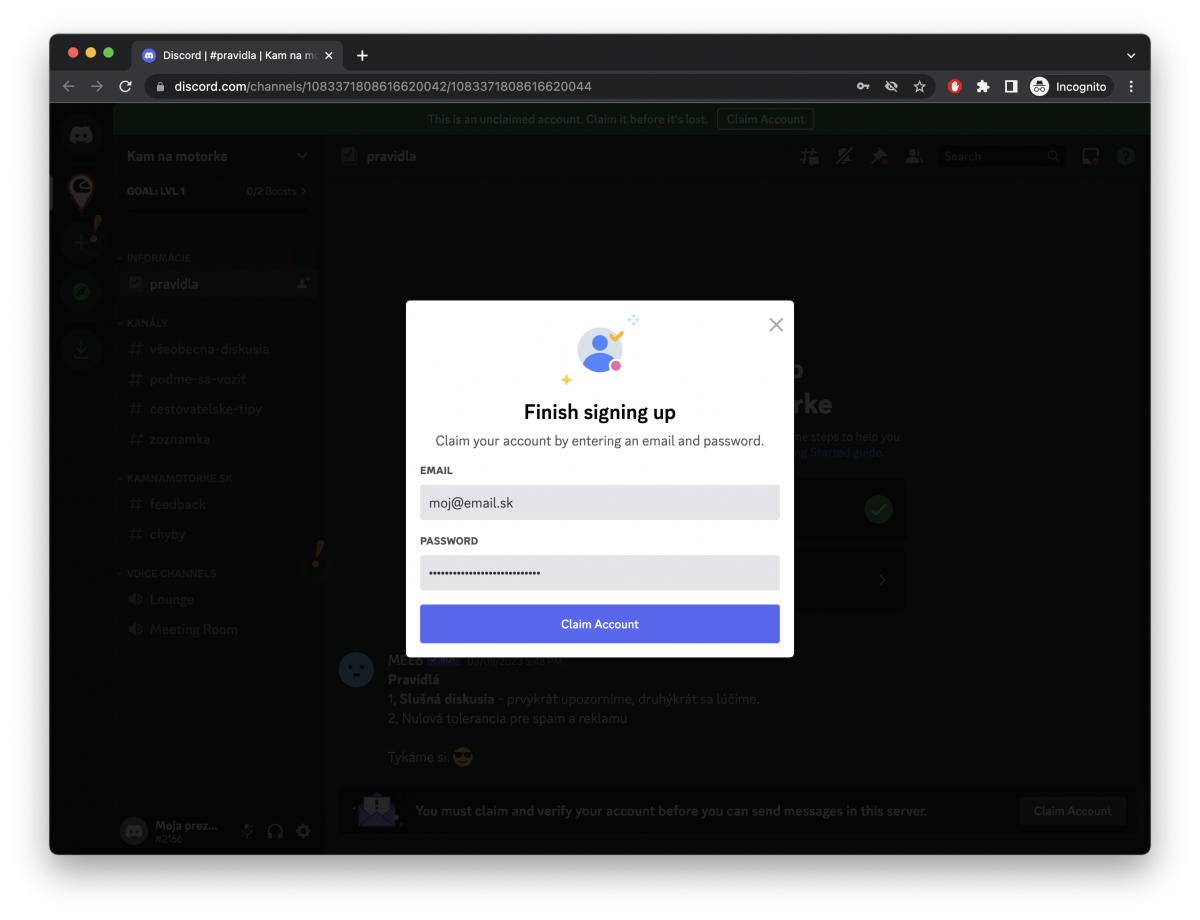Image resolution: width=1200 pixels, height=920 pixels.
Task: Collapse the KAMNAMOTORKE.SK category
Action: (x=179, y=478)
